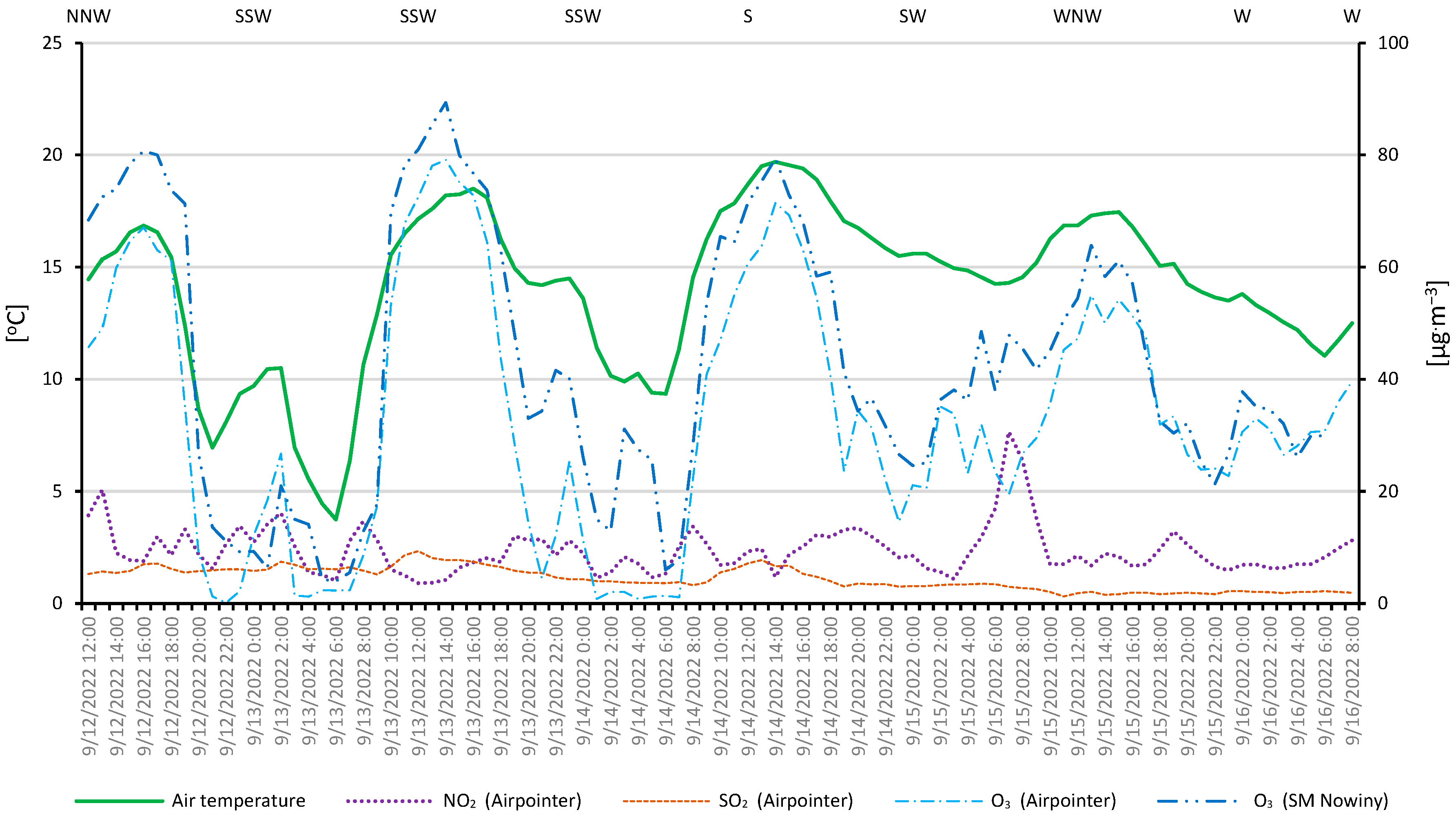Click the O₃ (Airpointer) legend label
Image resolution: width=1456 pixels, height=819 pixels.
(1054, 800)
